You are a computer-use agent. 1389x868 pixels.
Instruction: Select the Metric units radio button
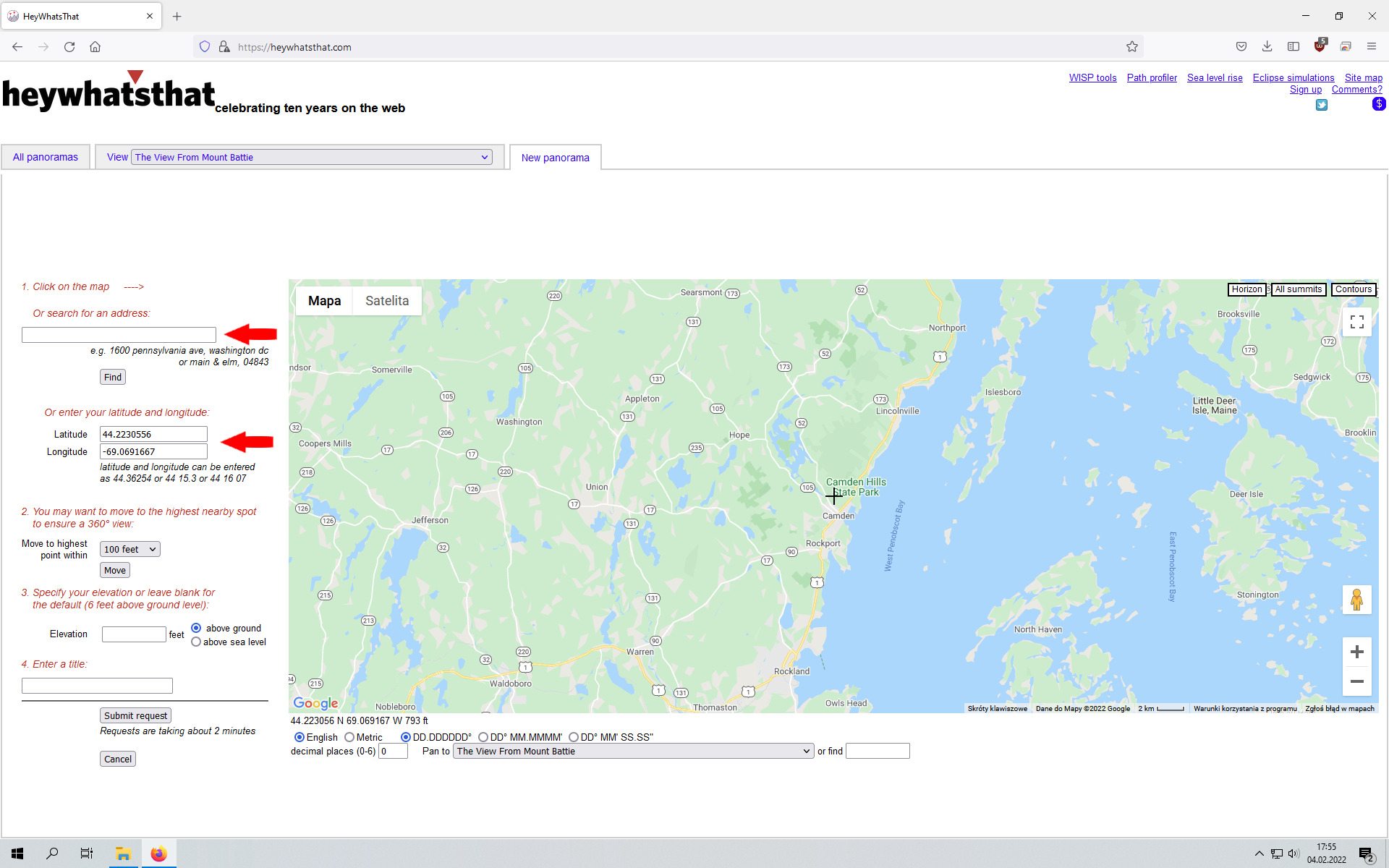[x=350, y=737]
